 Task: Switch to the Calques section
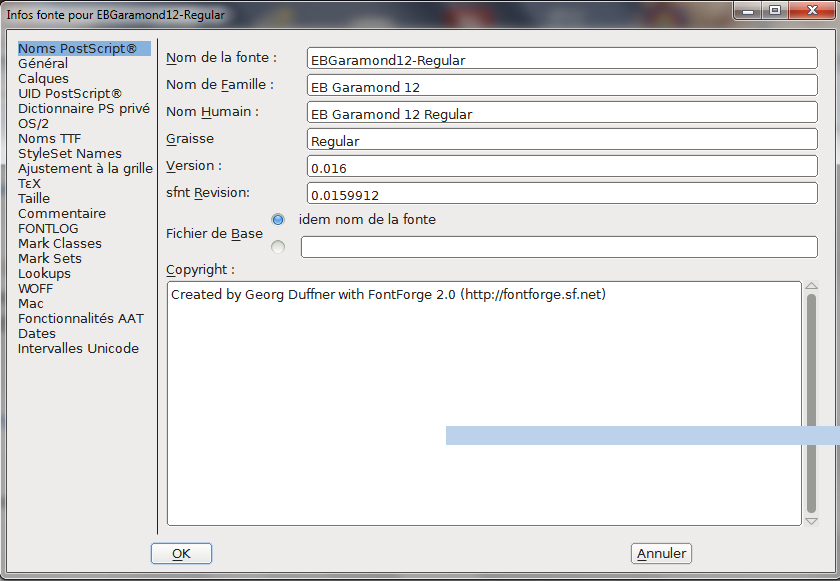[43, 79]
